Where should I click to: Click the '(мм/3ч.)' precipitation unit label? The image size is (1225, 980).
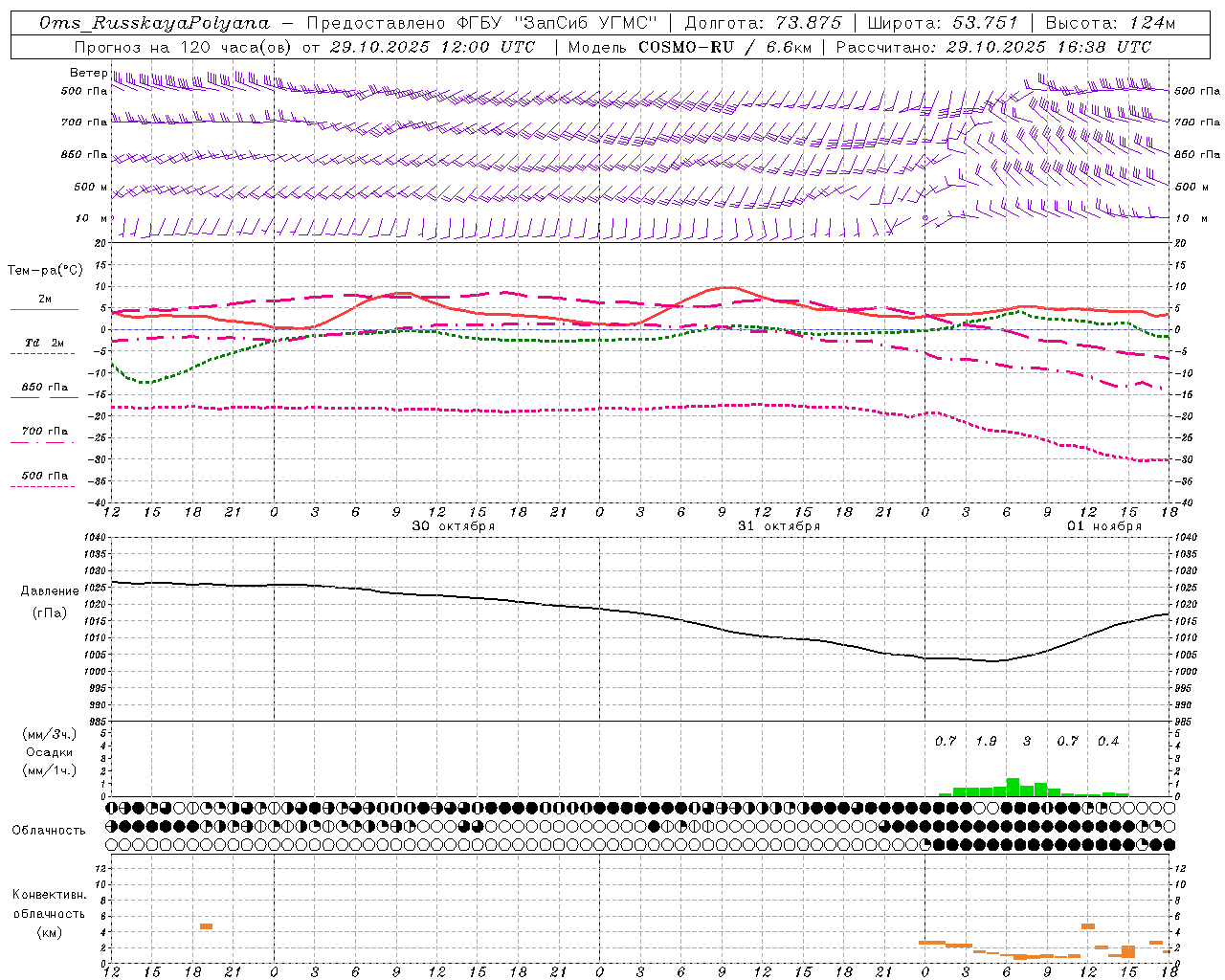tap(50, 735)
